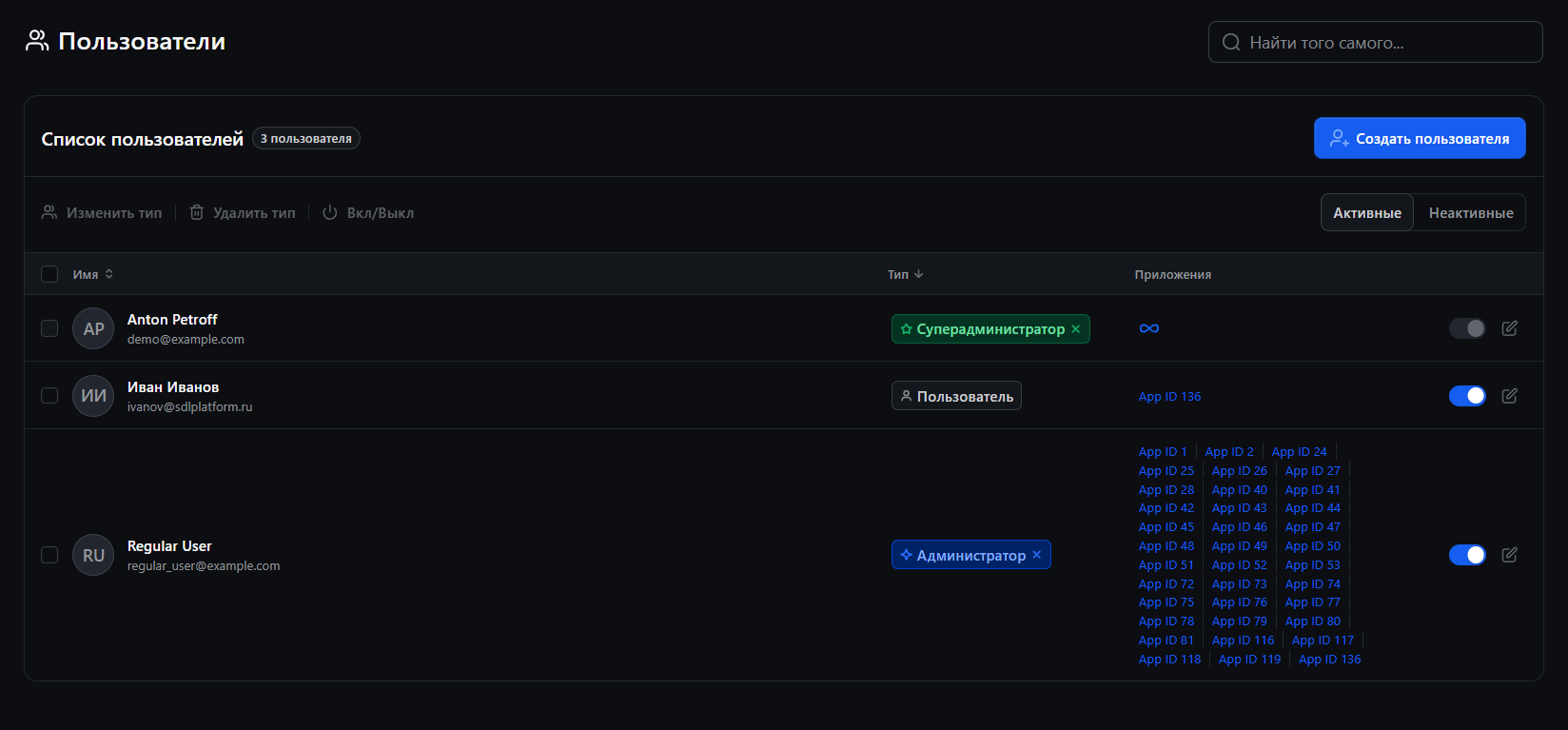Click regular_user@example.com email text

pyautogui.click(x=204, y=566)
